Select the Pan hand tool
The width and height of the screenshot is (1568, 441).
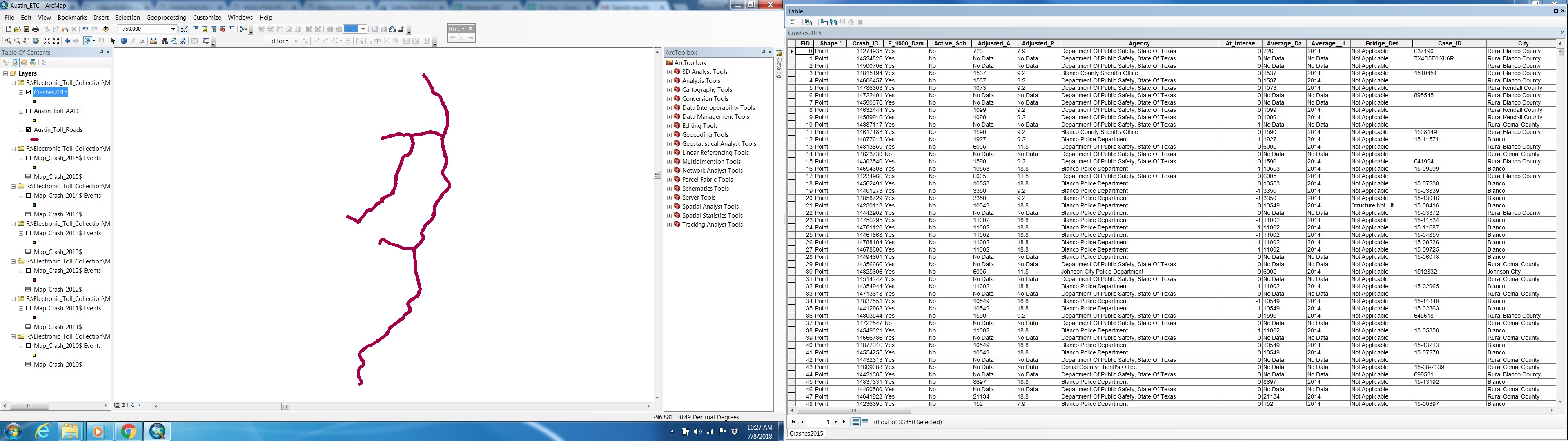click(27, 41)
